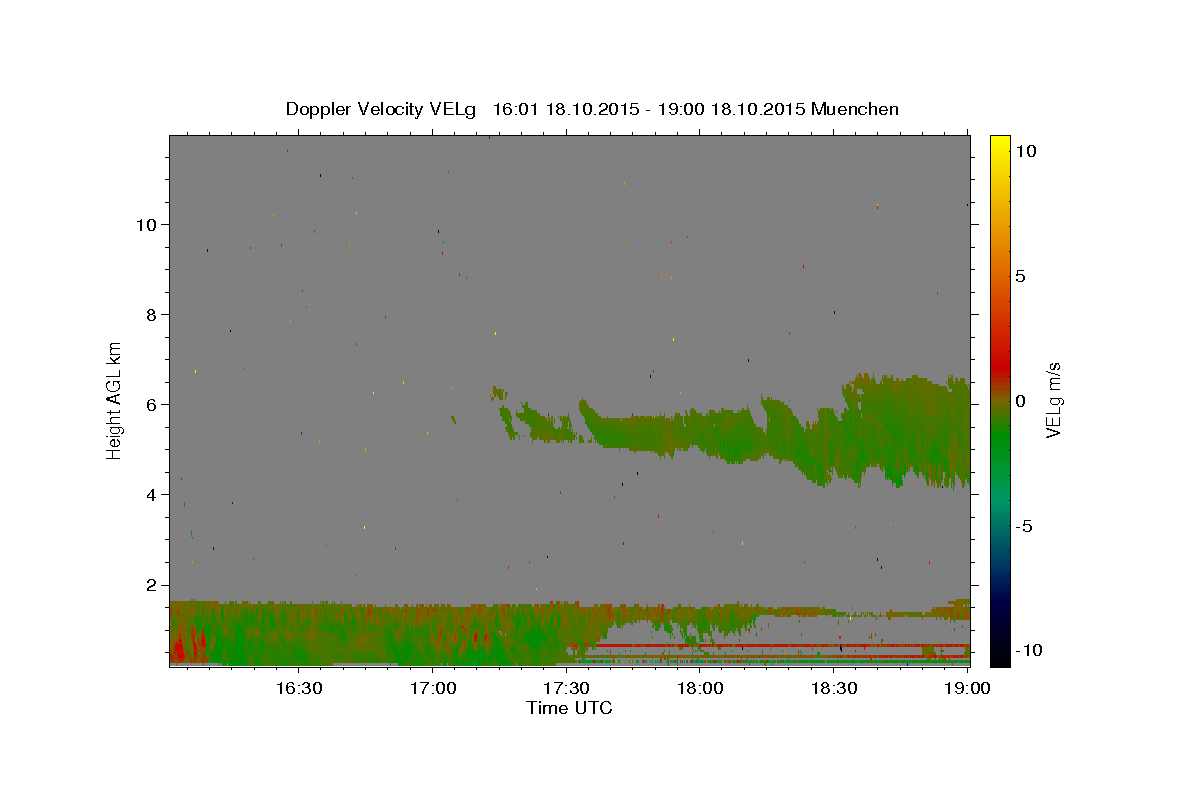Click the colorbar value 5 label
The image size is (1200, 800).
tap(1020, 276)
